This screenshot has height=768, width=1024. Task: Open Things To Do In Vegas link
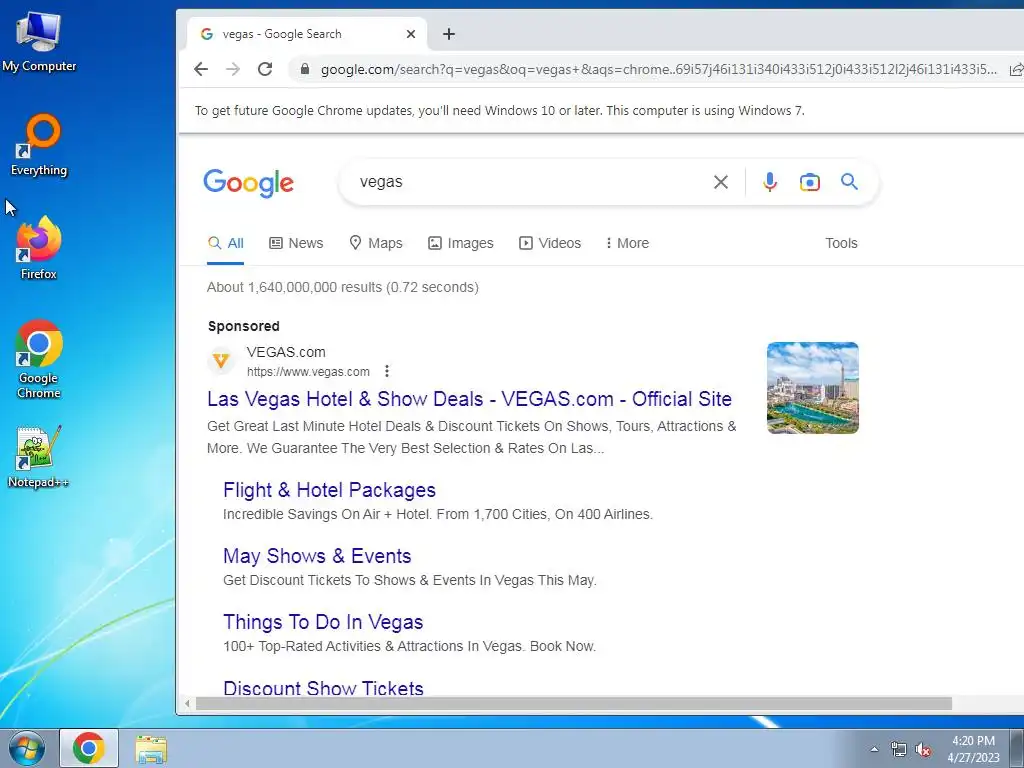click(323, 622)
